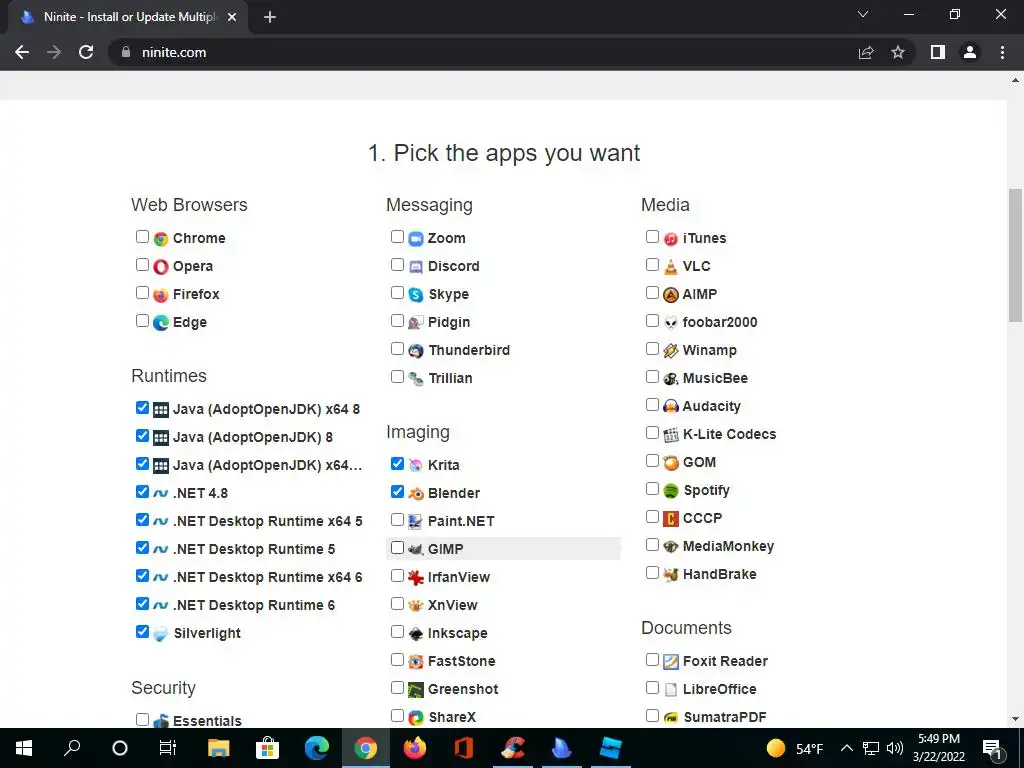This screenshot has width=1024, height=768.
Task: Uncheck the Krita checkbox
Action: pyautogui.click(x=397, y=464)
